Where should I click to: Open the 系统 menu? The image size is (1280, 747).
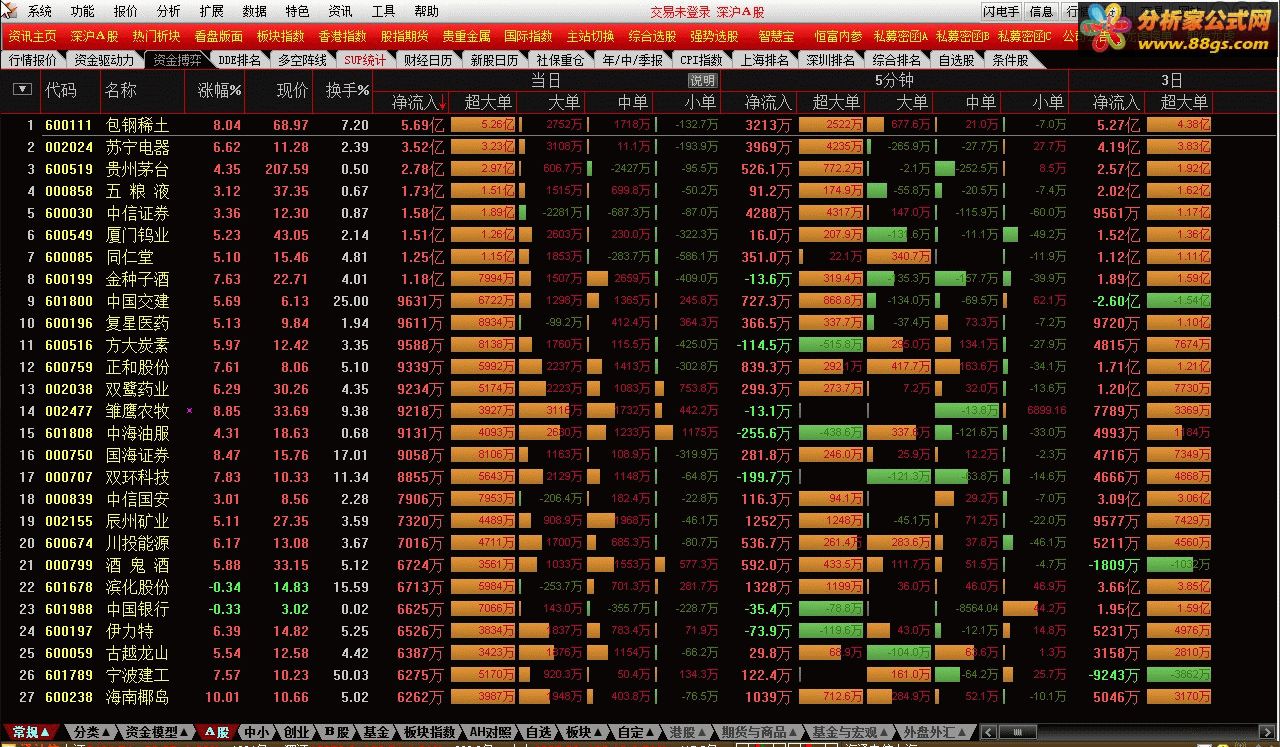[40, 11]
